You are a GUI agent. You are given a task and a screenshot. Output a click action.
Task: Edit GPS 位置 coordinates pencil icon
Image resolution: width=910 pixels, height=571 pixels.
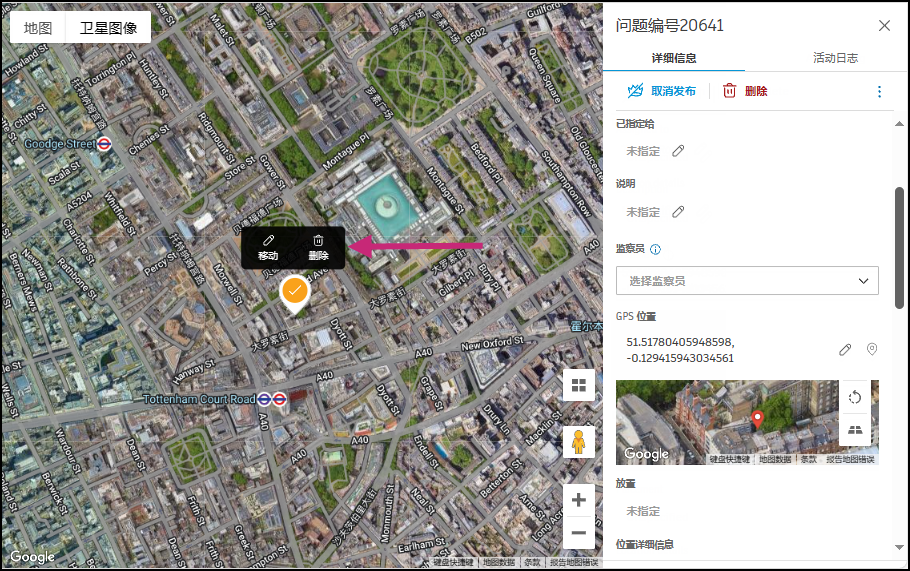click(845, 349)
